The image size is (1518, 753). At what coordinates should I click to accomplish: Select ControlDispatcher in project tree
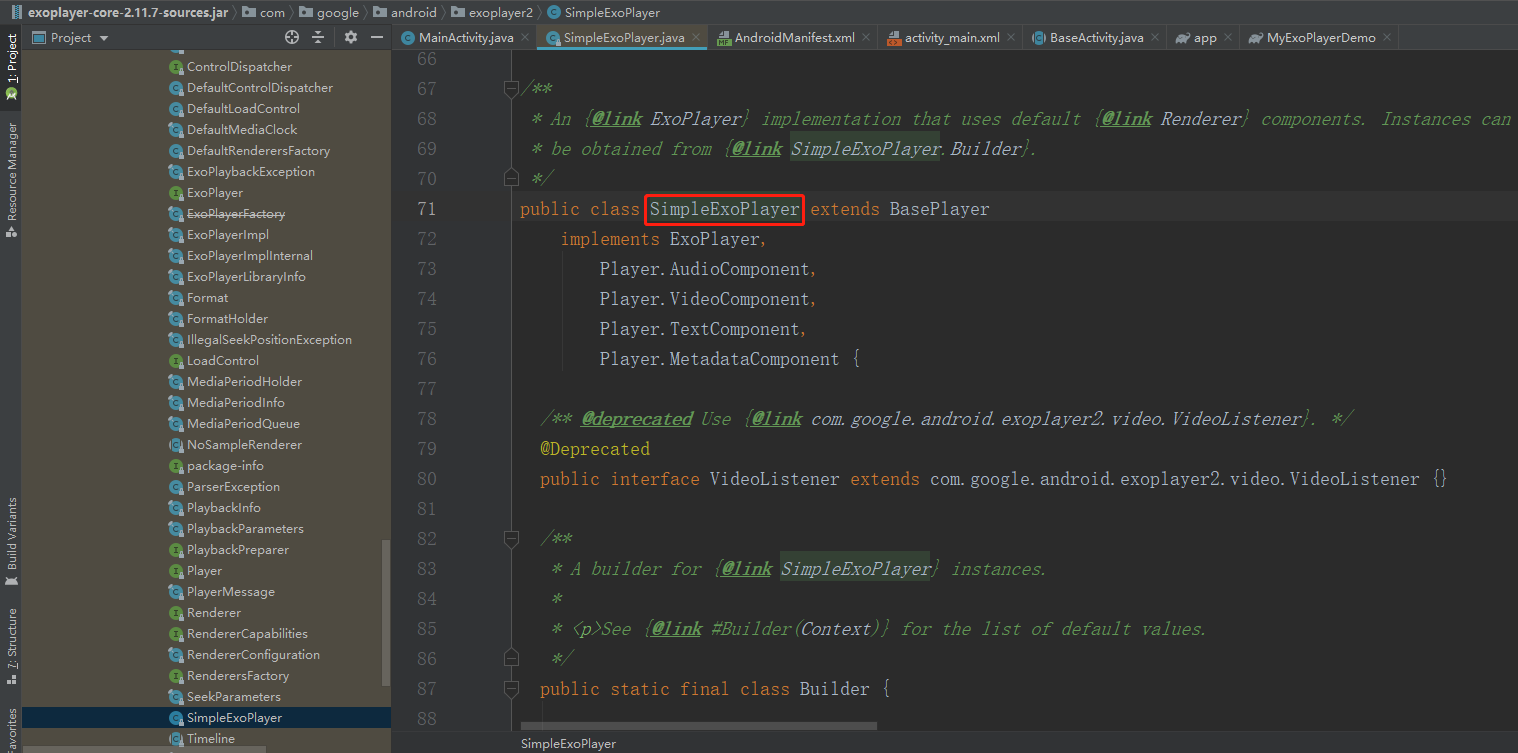(239, 67)
